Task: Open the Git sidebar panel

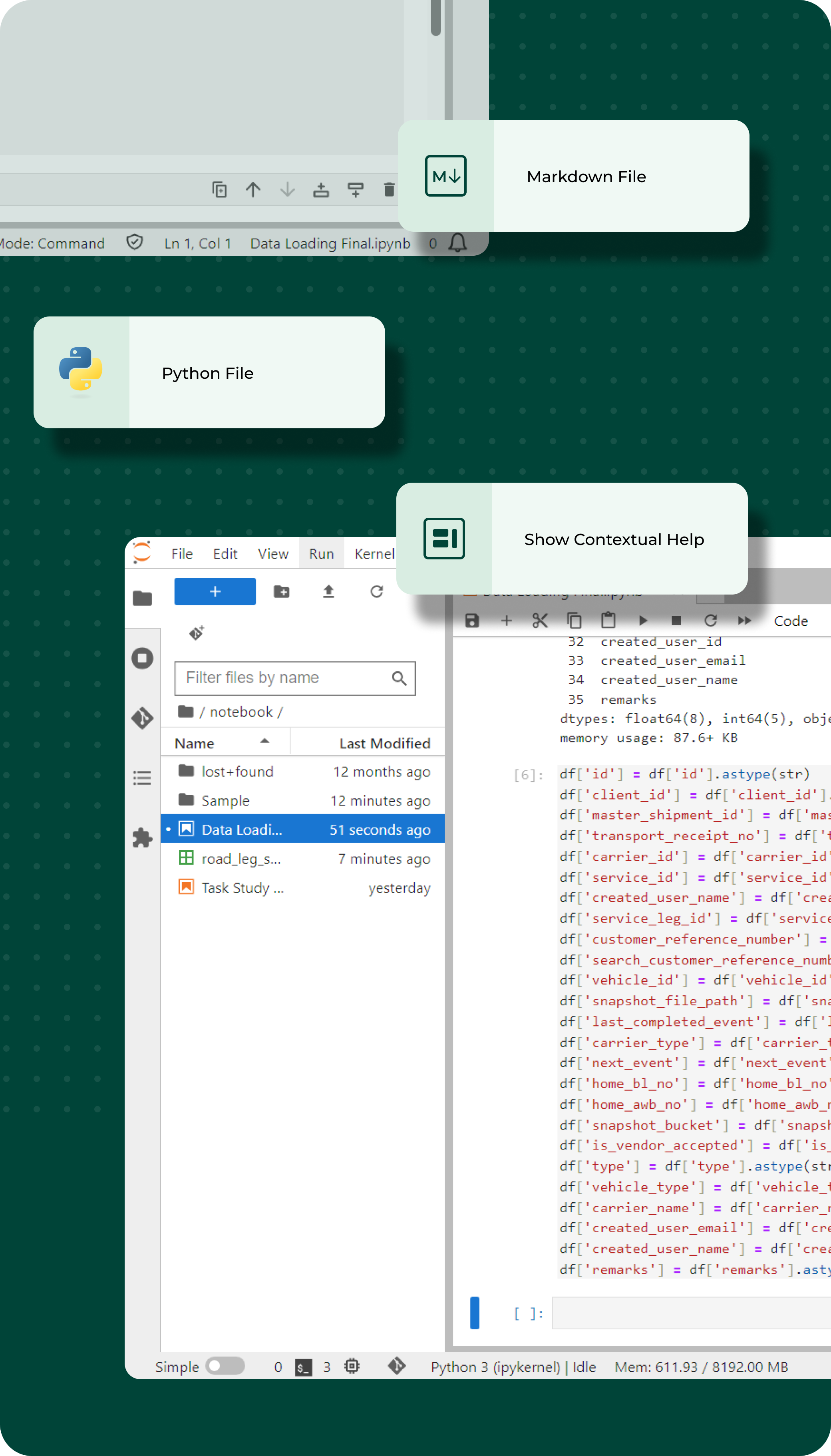Action: pyautogui.click(x=142, y=718)
